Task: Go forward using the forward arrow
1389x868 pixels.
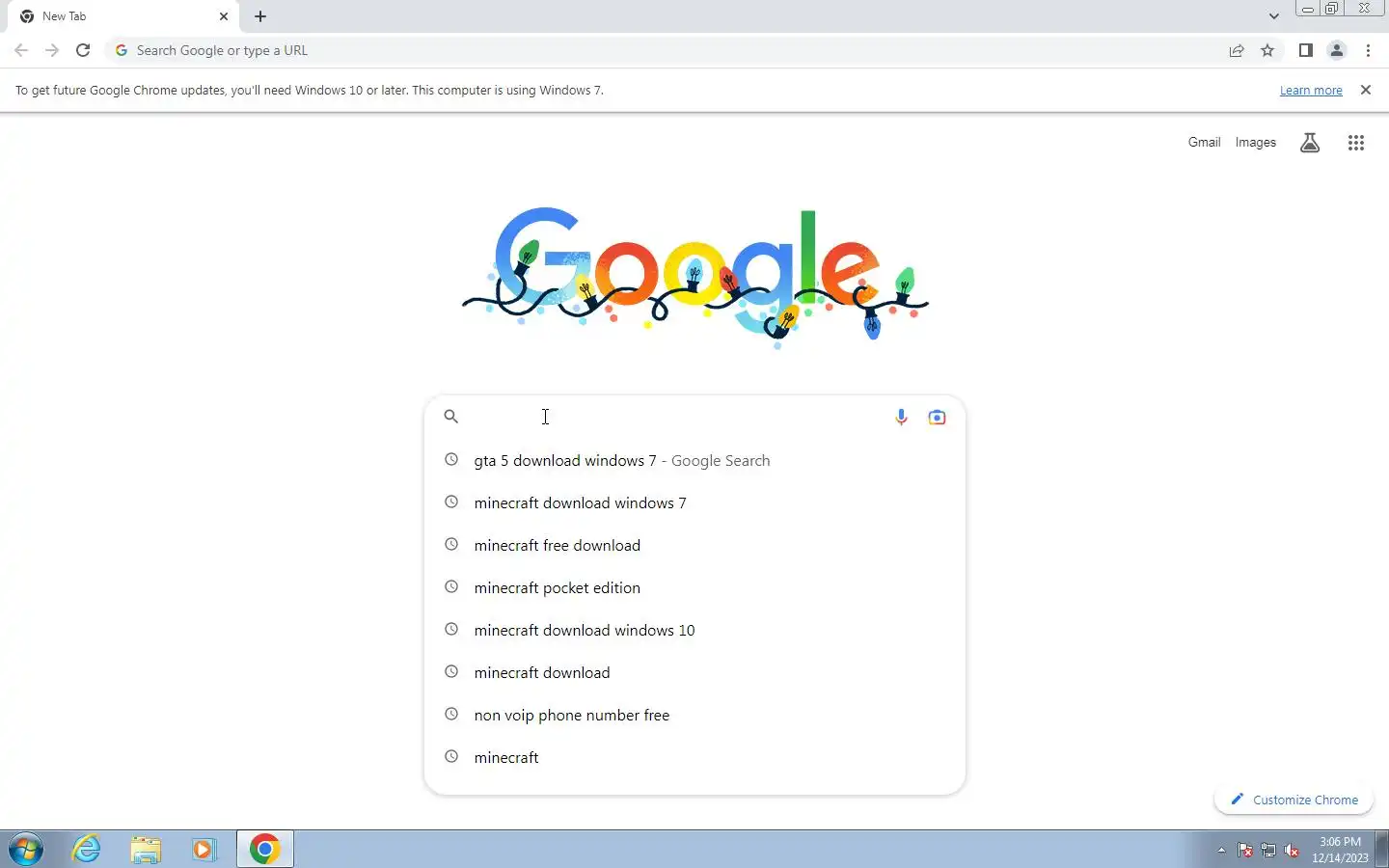Action: (x=52, y=50)
